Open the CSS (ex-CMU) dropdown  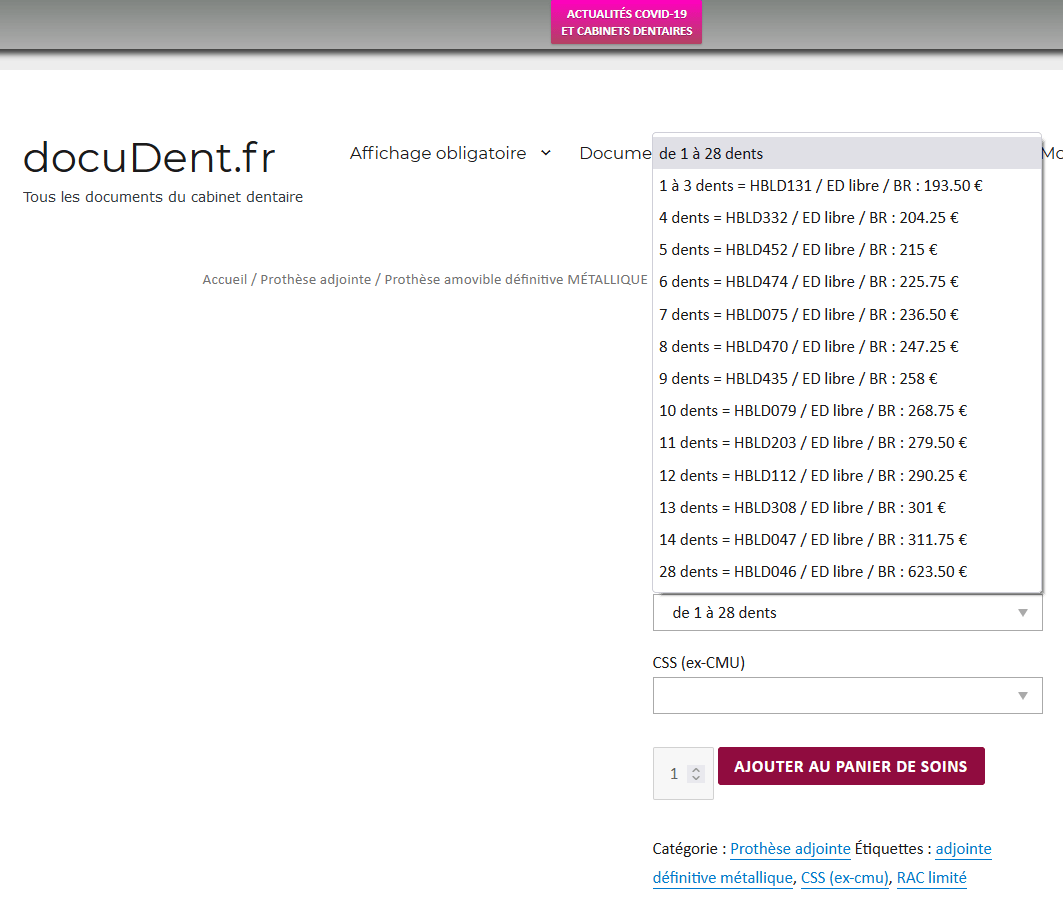[x=847, y=695]
